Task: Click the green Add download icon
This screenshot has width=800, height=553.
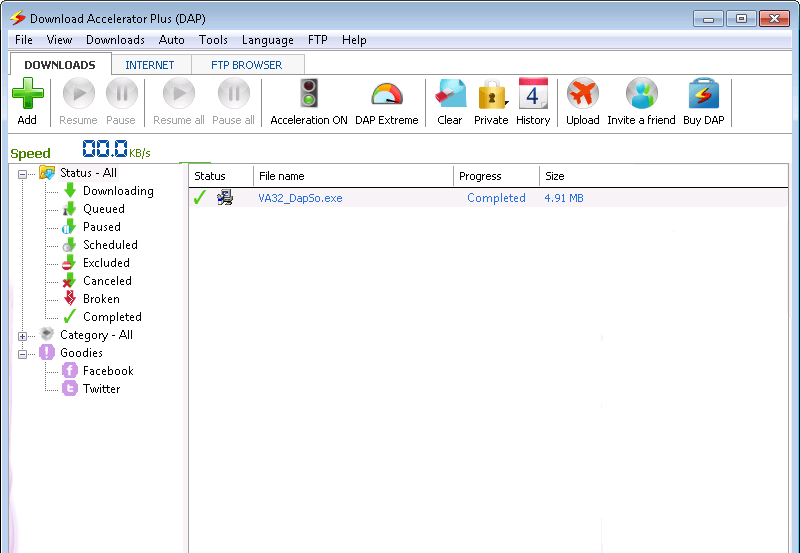Action: point(27,96)
